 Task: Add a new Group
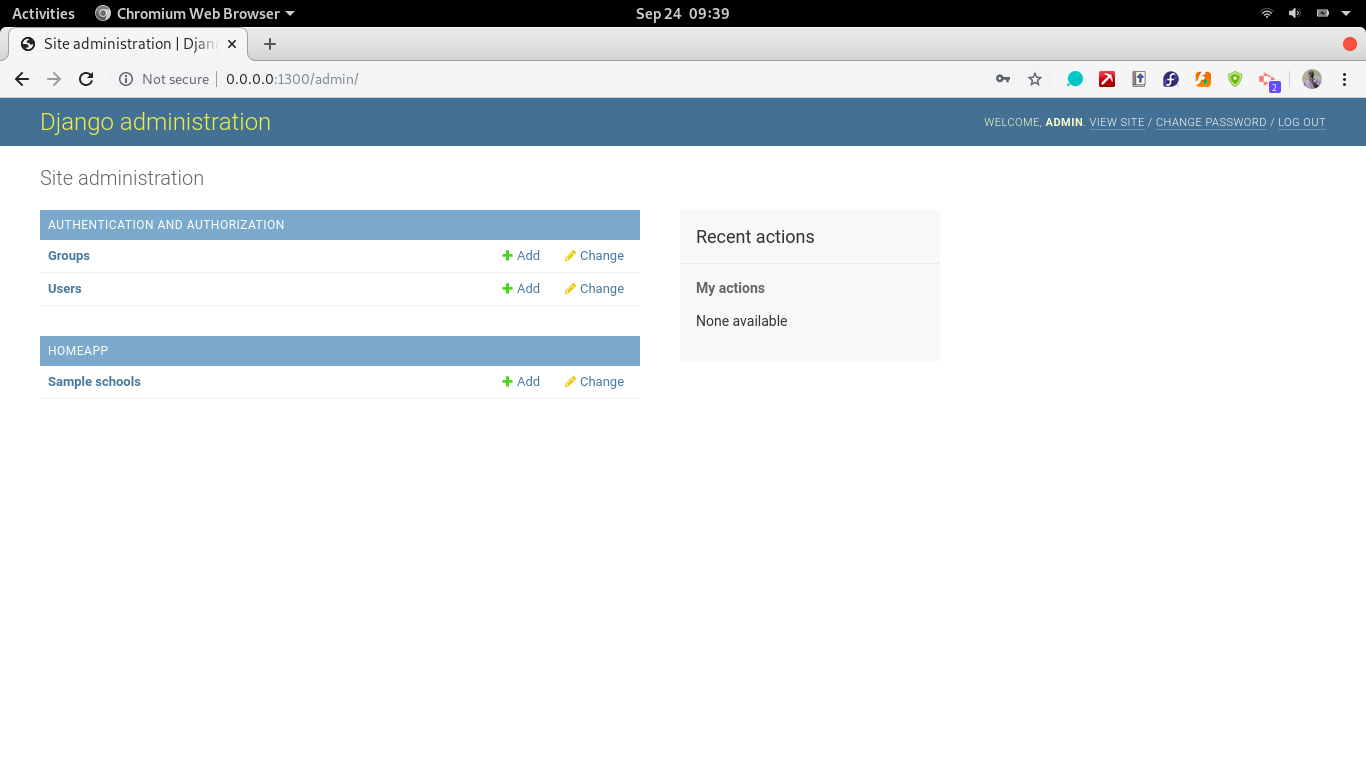(x=521, y=256)
